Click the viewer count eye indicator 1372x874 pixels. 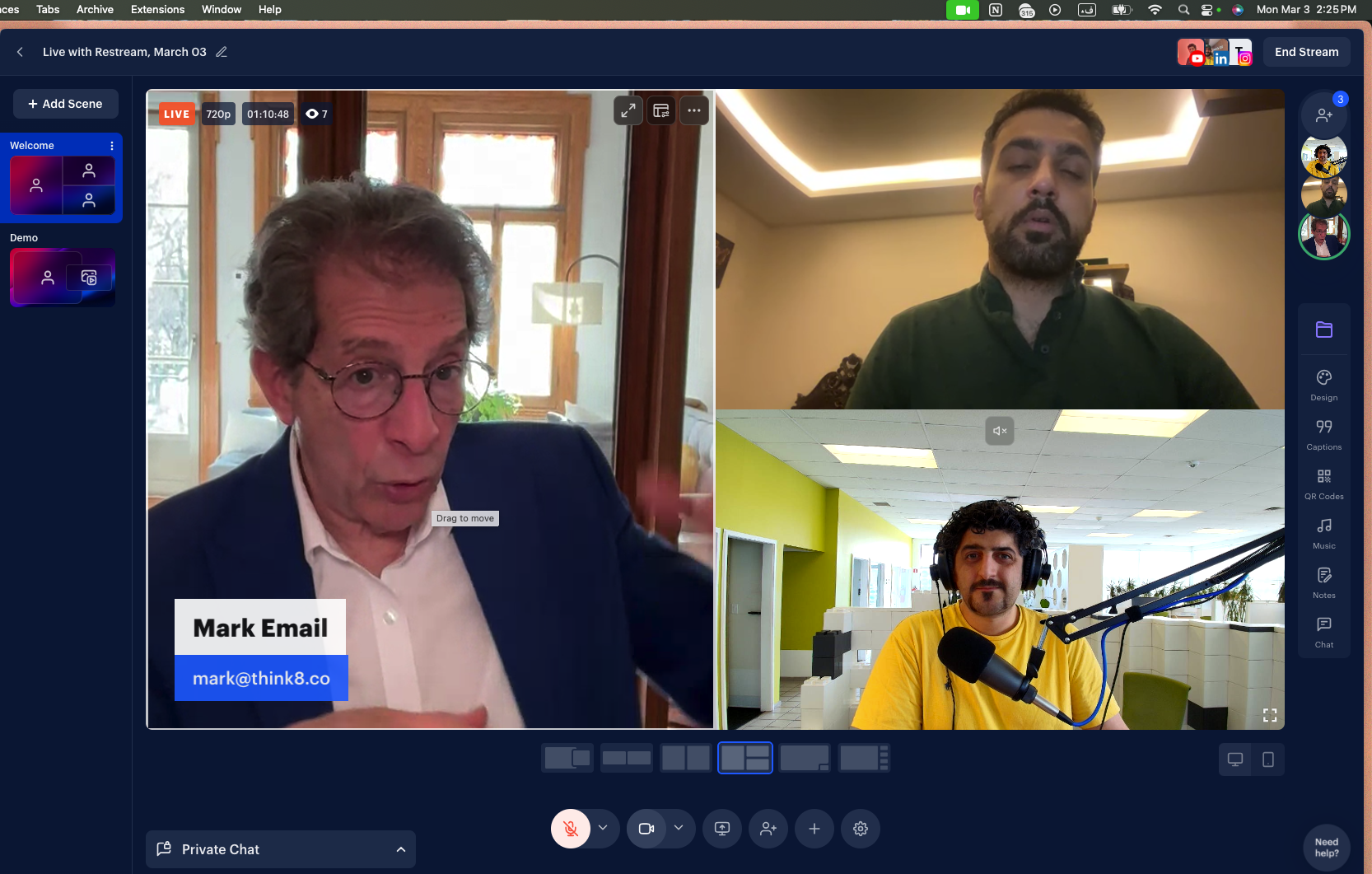317,114
